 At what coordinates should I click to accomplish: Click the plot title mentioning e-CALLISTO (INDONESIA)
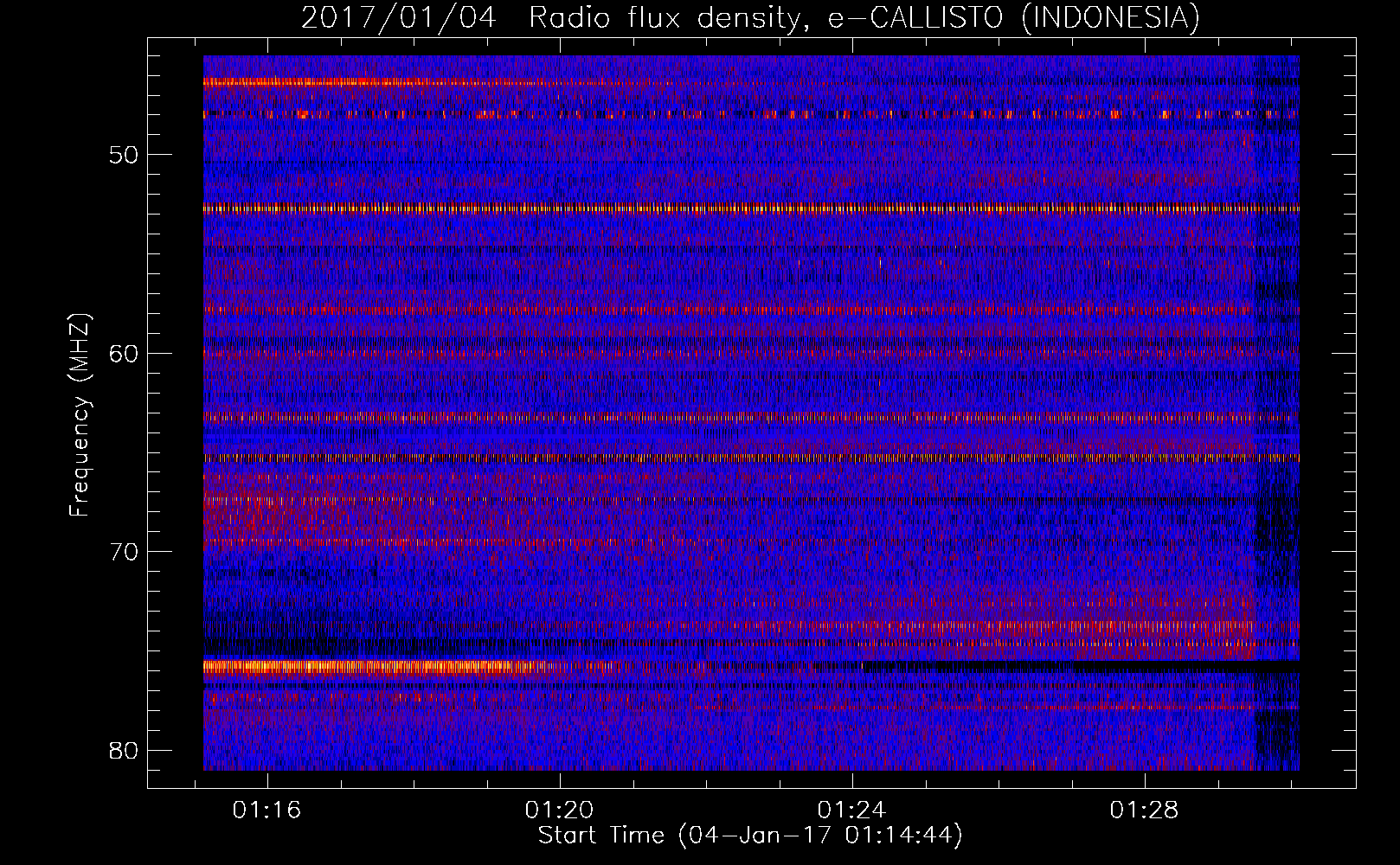tap(750, 17)
